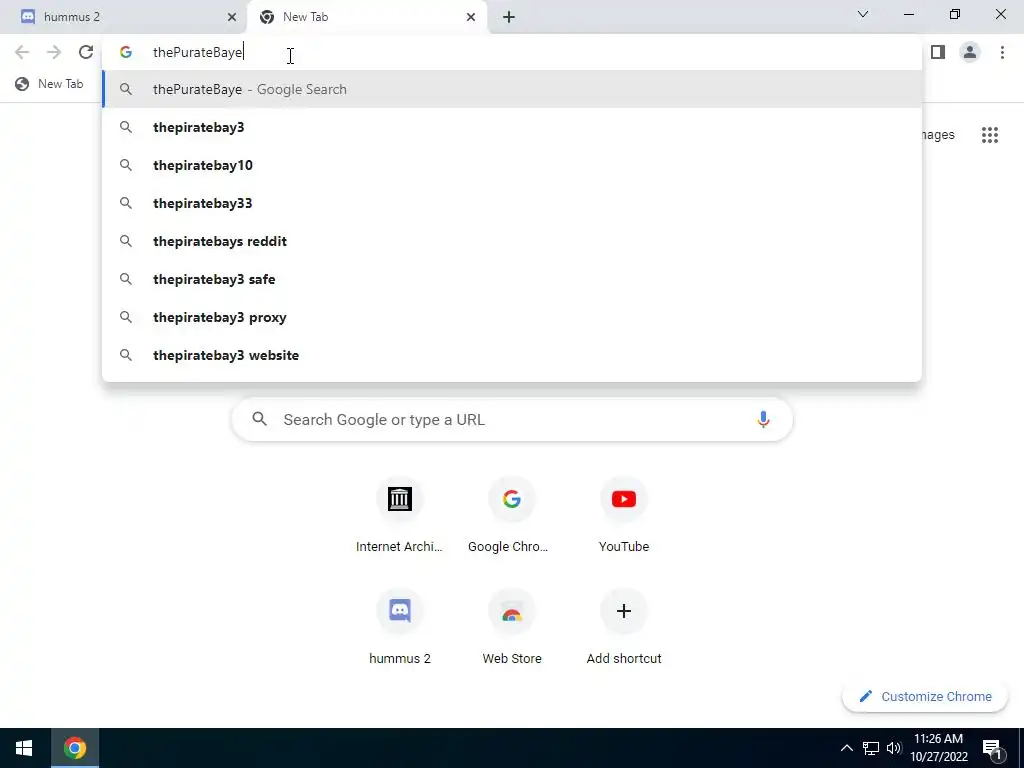
Task: Open the YouTube shortcut tile
Action: 624,515
